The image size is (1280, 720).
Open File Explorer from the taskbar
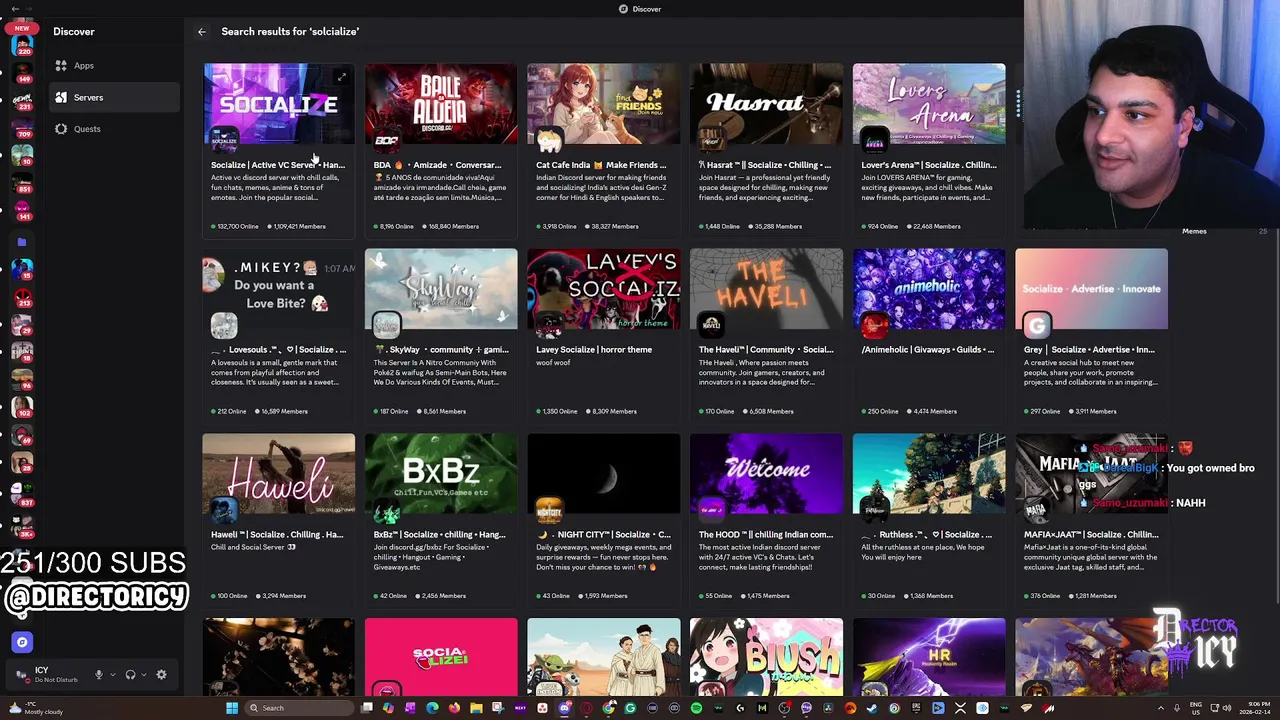pyautogui.click(x=476, y=708)
